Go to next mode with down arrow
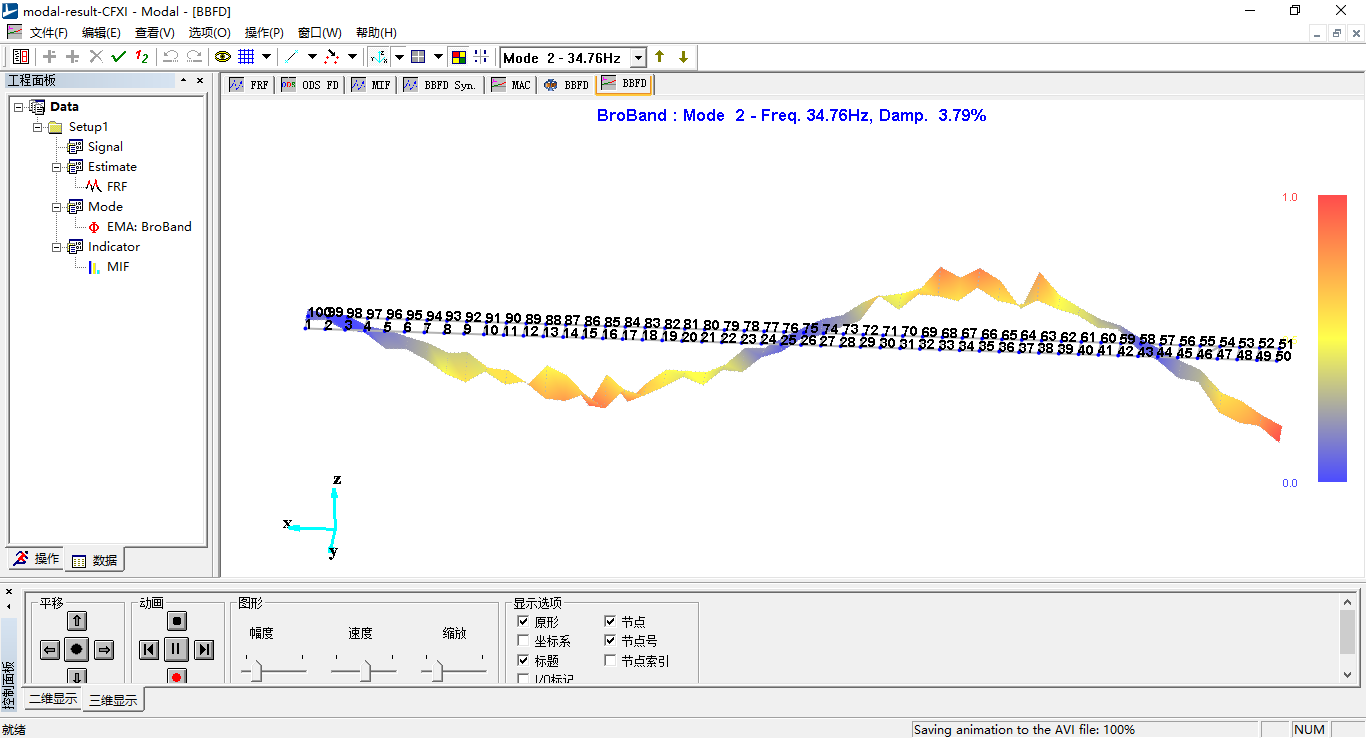1366x738 pixels. tap(683, 57)
